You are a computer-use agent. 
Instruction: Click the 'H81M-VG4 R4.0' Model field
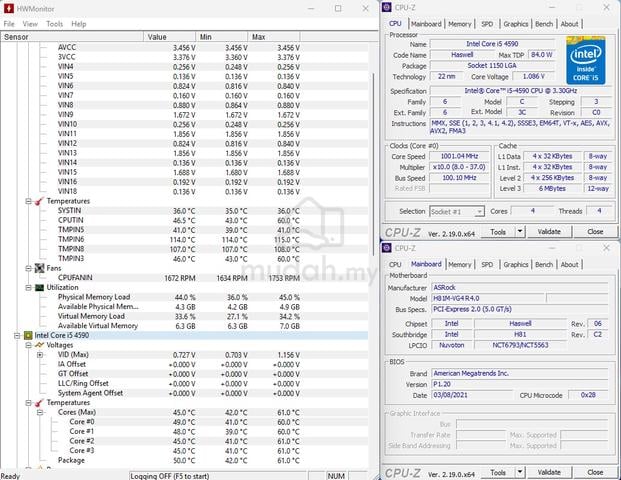pyautogui.click(x=488, y=298)
